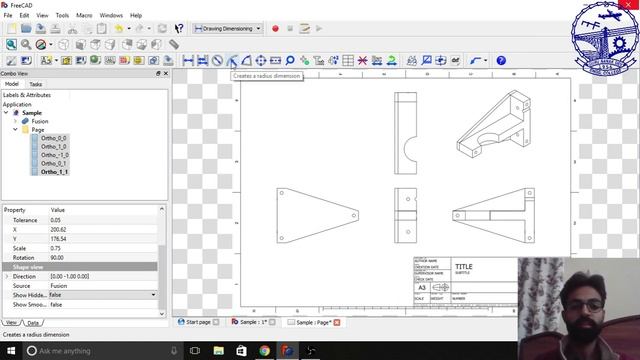Click the Fit selection magnifier icon
This screenshot has width=640, height=360.
click(26, 44)
